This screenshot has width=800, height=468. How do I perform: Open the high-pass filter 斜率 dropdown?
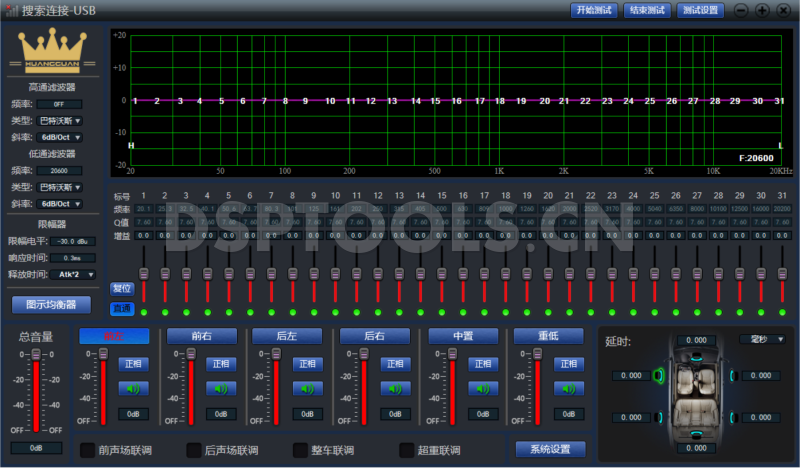[60, 137]
